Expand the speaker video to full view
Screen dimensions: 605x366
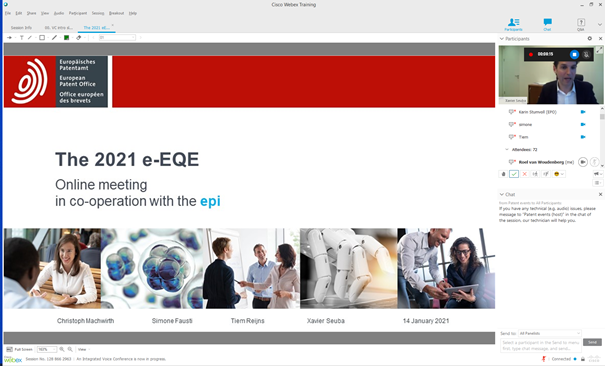click(x=599, y=50)
